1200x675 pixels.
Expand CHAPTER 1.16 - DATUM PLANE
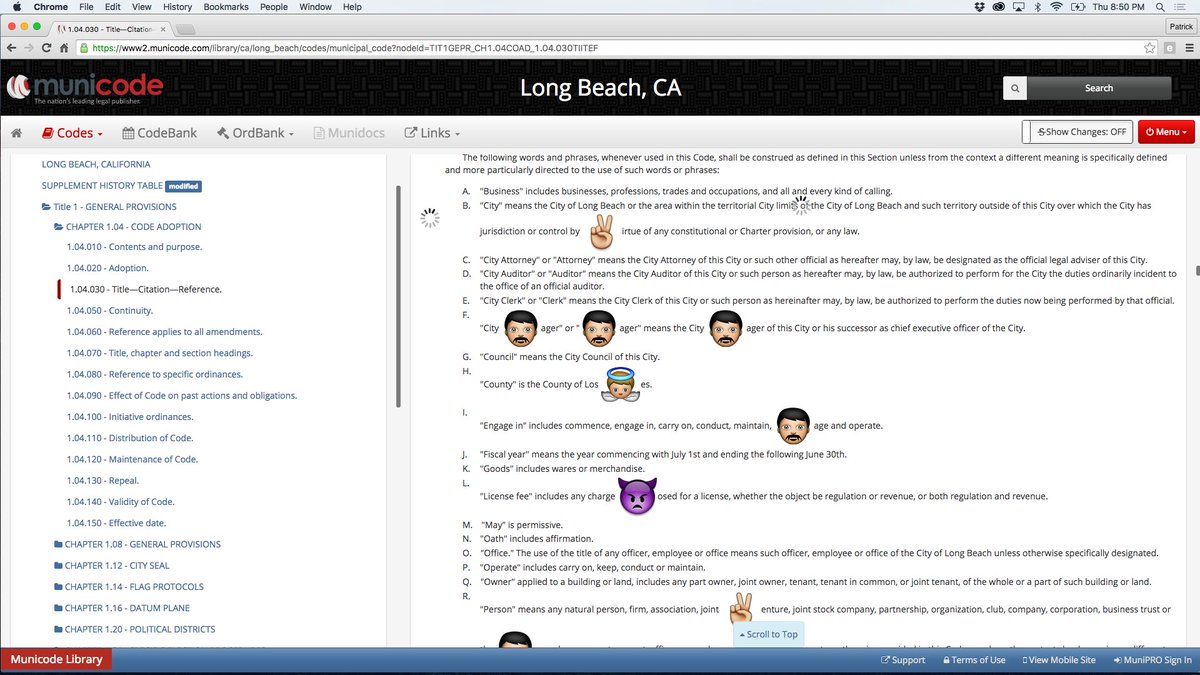[x=121, y=608]
